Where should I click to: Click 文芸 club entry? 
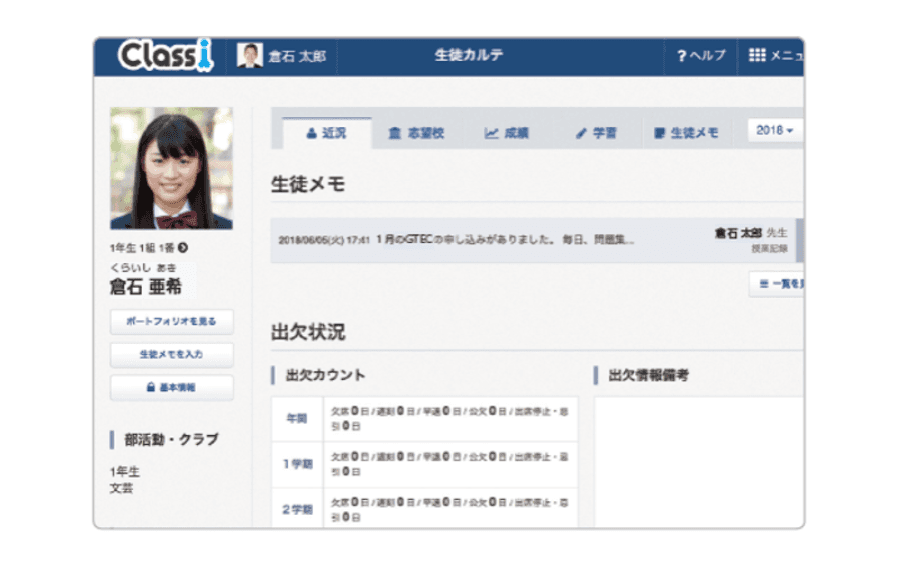pyautogui.click(x=121, y=488)
